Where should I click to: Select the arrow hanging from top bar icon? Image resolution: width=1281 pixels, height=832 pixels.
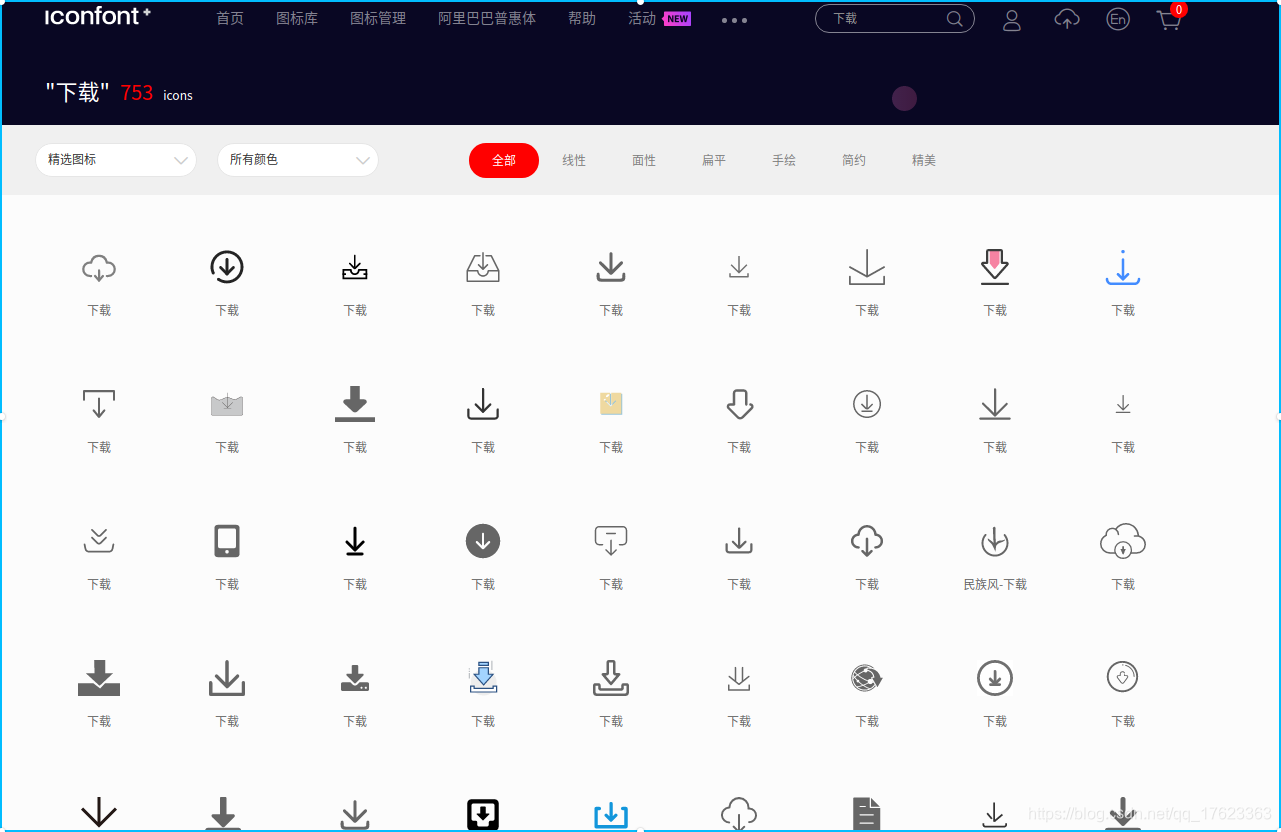click(x=99, y=404)
